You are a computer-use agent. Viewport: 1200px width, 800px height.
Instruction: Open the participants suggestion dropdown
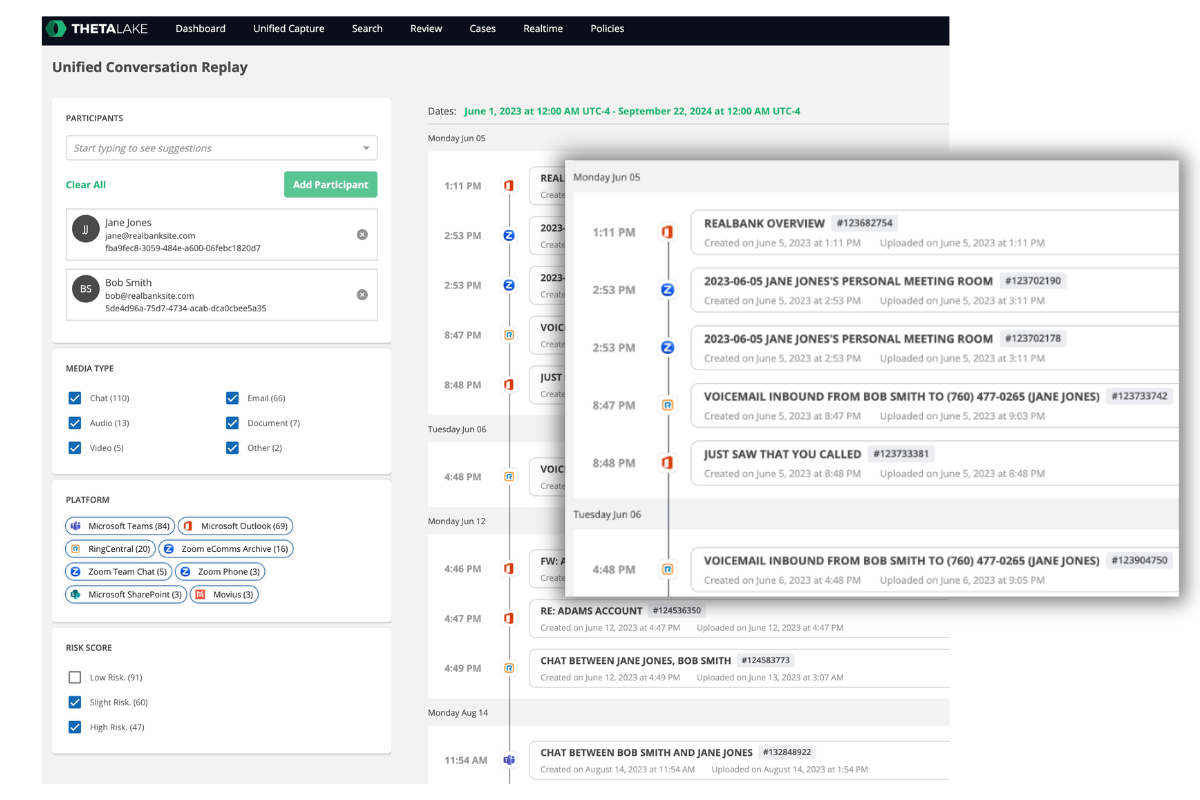pyautogui.click(x=365, y=149)
